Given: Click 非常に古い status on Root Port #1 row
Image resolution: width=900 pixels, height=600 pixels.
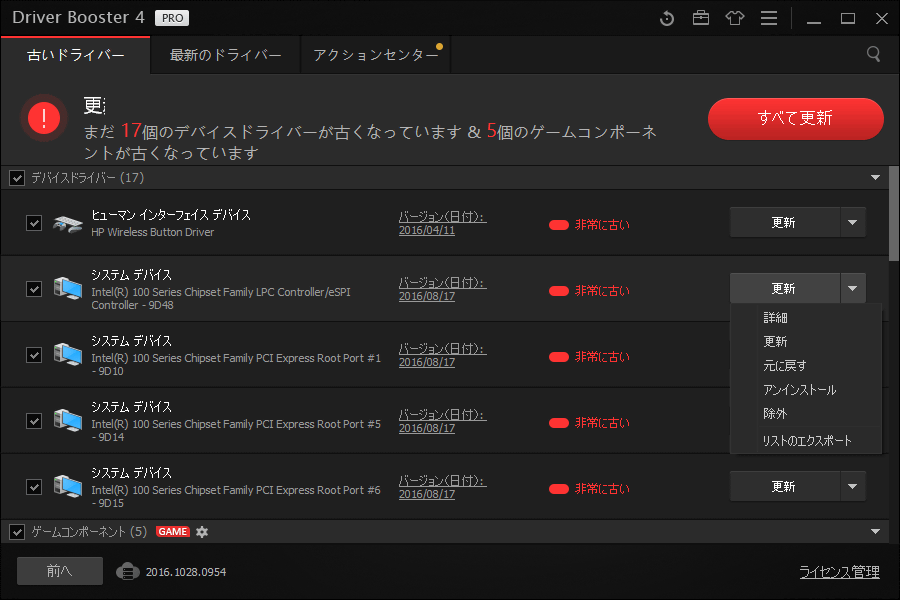Looking at the screenshot, I should coord(589,357).
